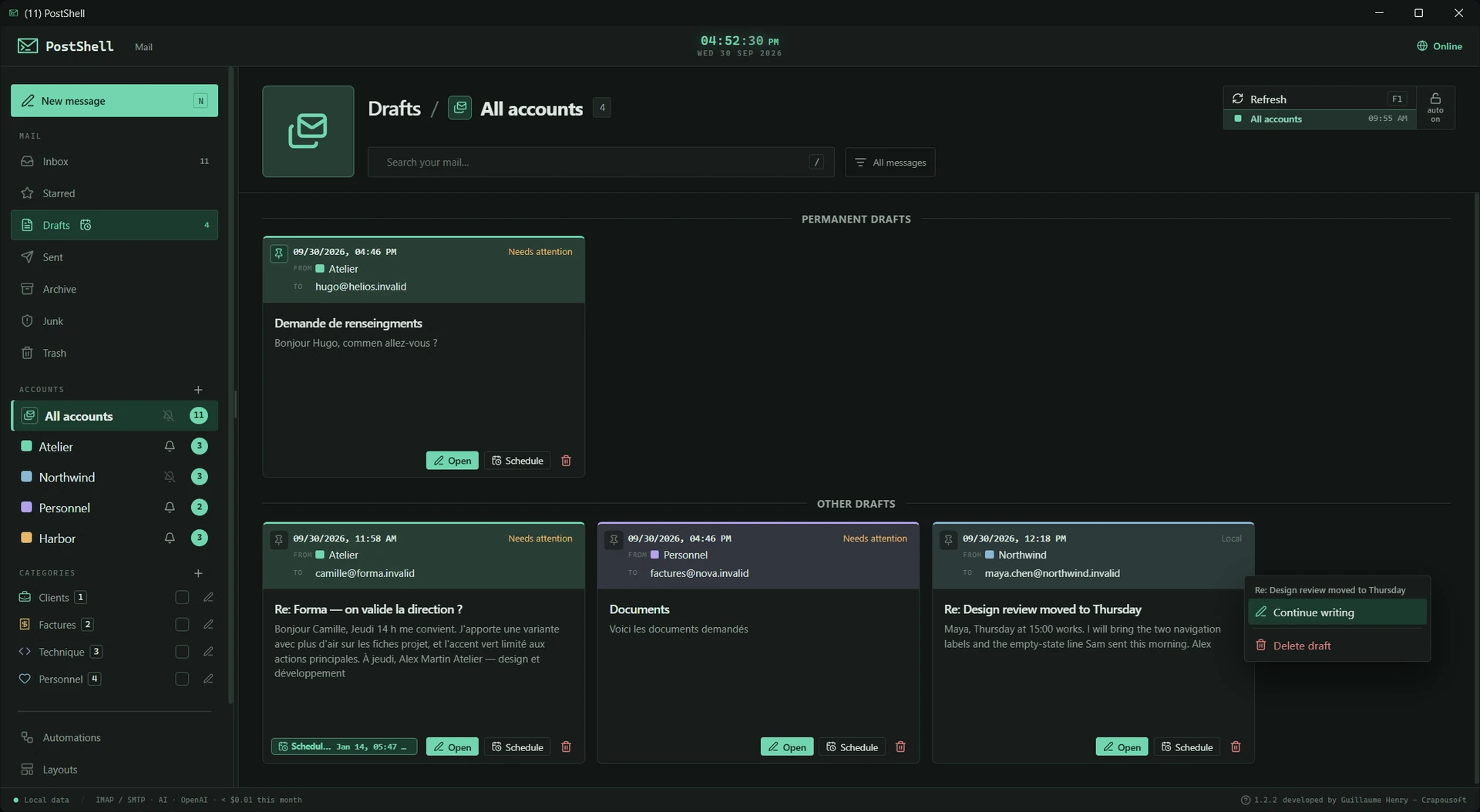
Task: Open the All messages filter dropdown
Action: (890, 163)
